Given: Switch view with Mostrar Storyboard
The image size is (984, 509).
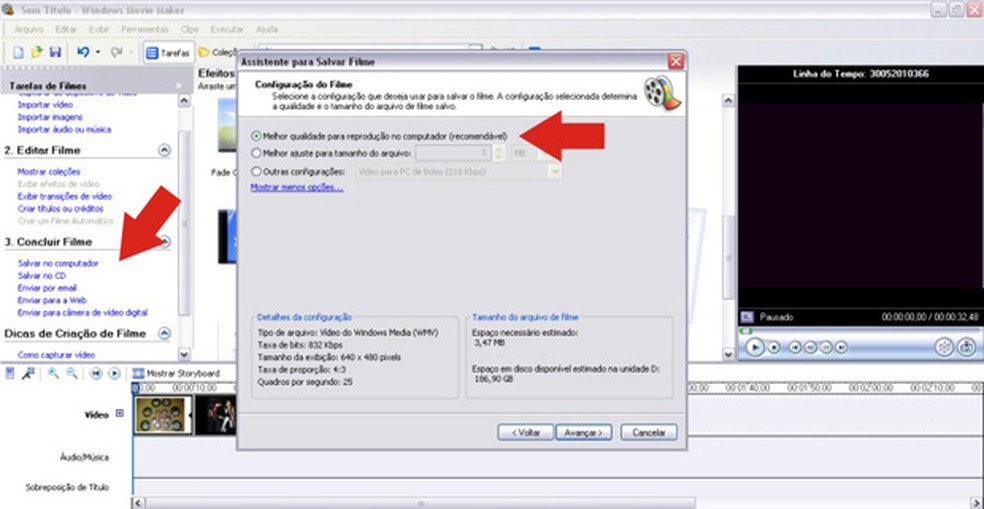Looking at the screenshot, I should click(x=176, y=373).
